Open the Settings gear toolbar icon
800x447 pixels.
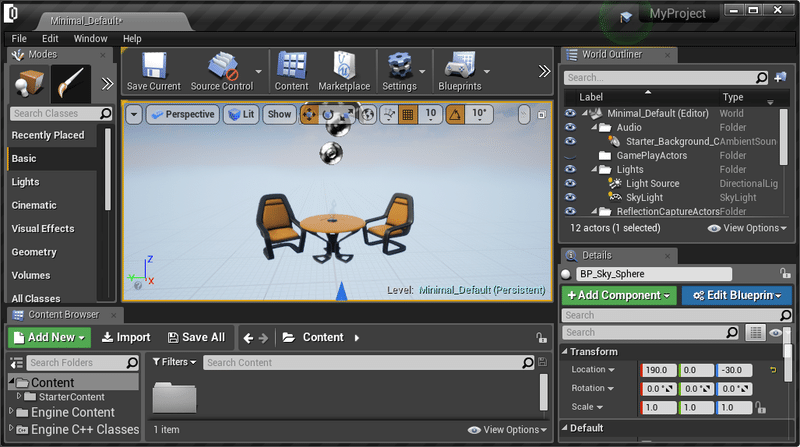[399, 66]
